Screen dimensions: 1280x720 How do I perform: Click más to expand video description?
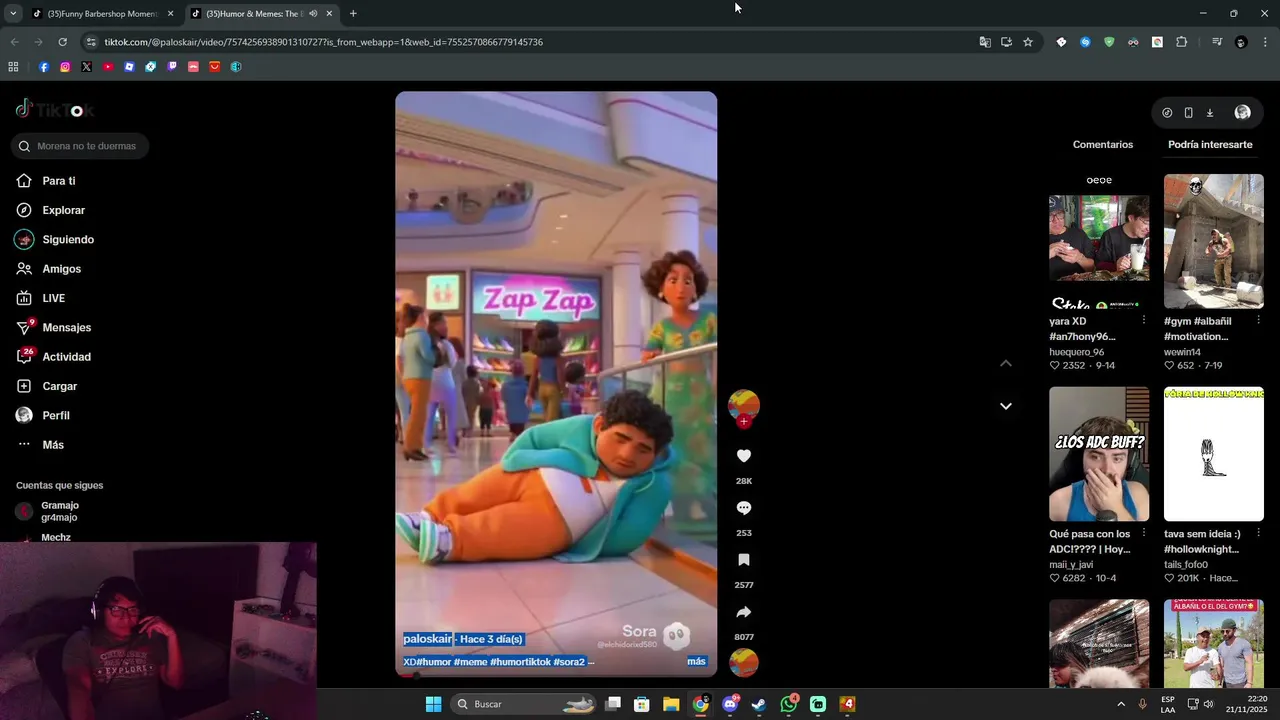coord(696,662)
